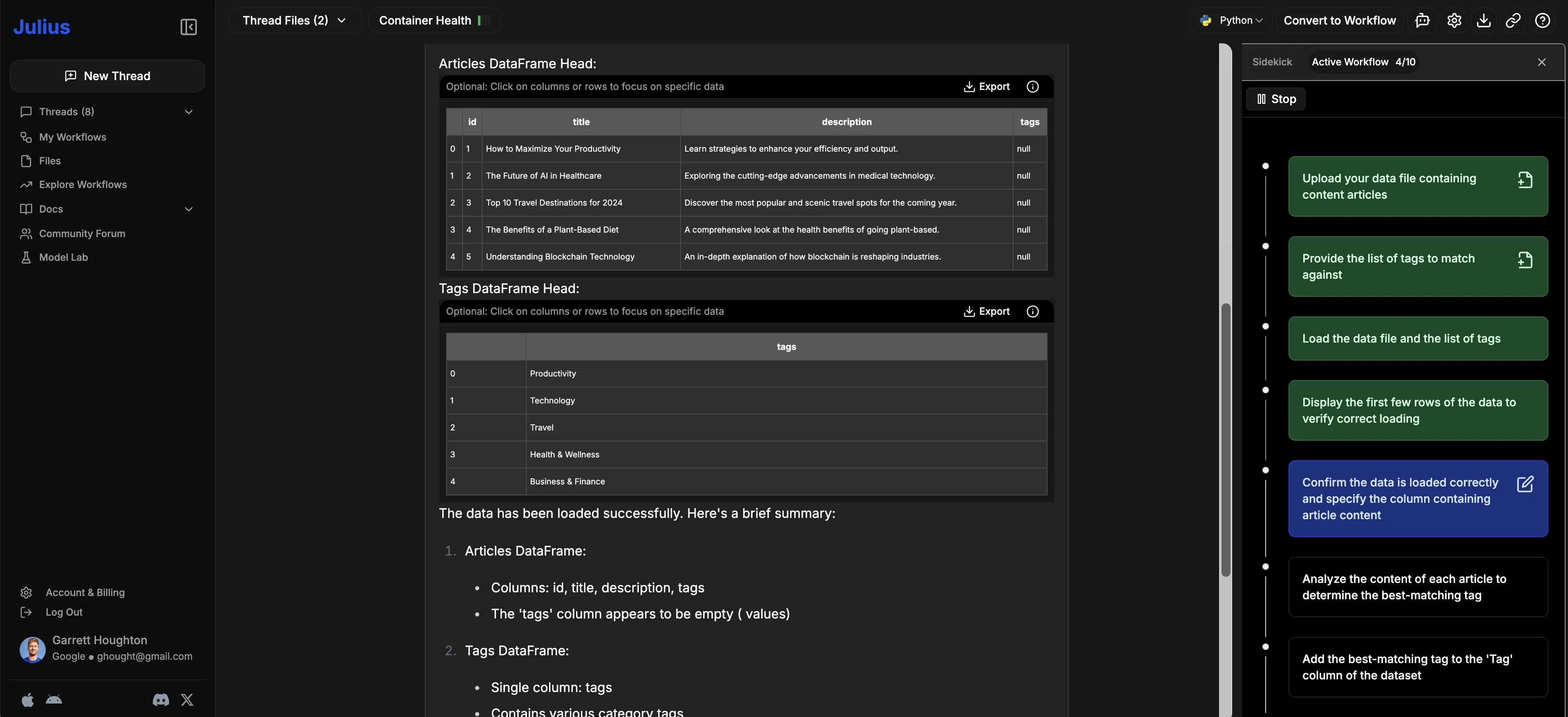
Task: Click the download icon in top toolbar
Action: (1483, 21)
